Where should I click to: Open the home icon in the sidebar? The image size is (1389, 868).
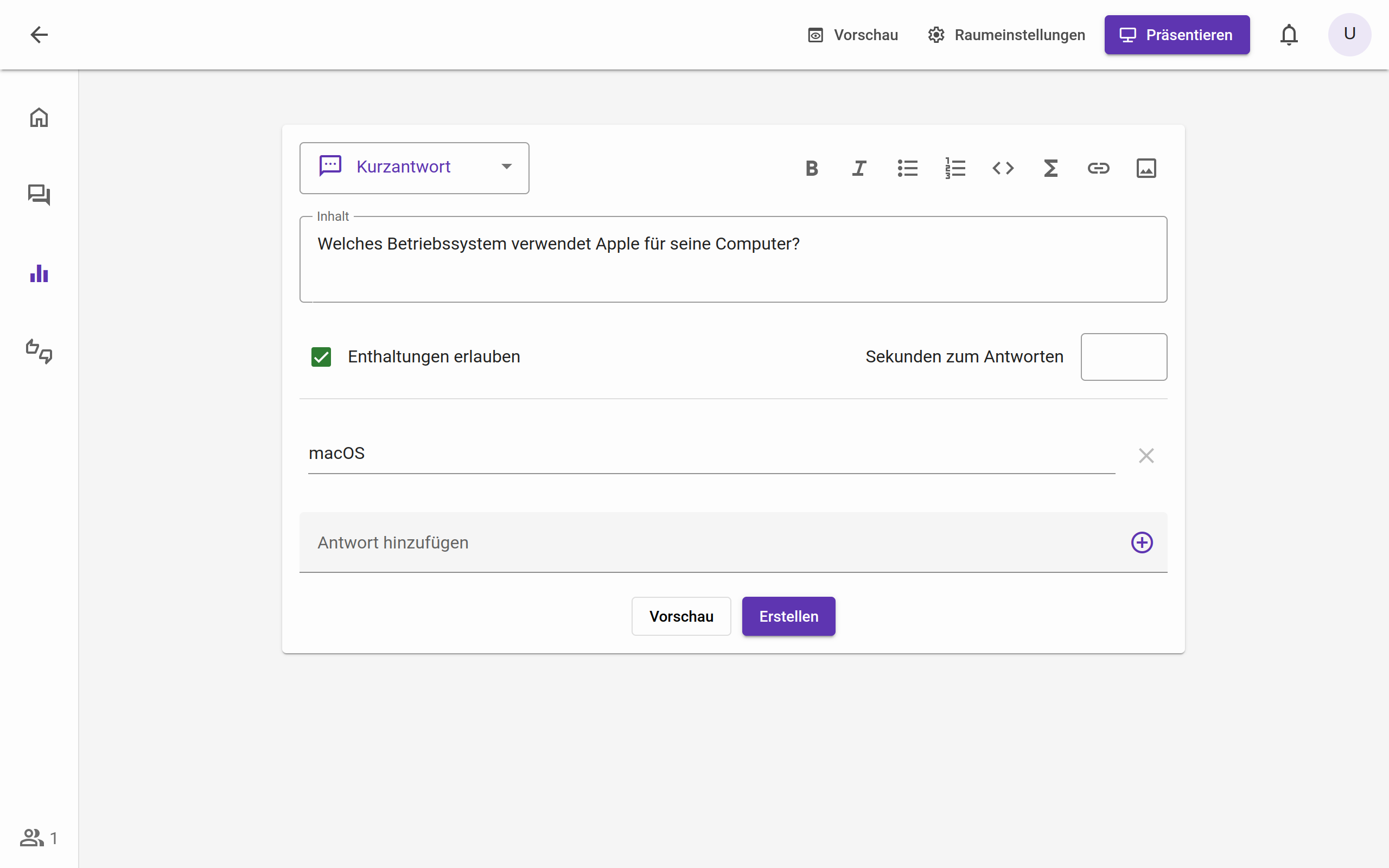coord(39,117)
